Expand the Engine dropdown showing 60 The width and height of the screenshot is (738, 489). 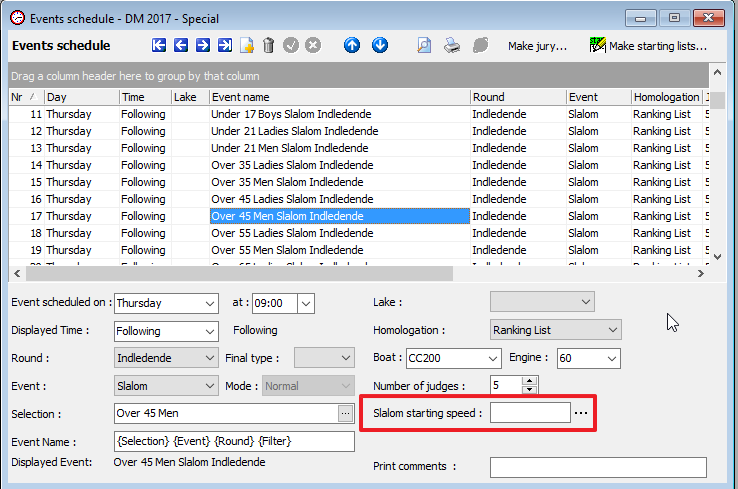pyautogui.click(x=612, y=358)
